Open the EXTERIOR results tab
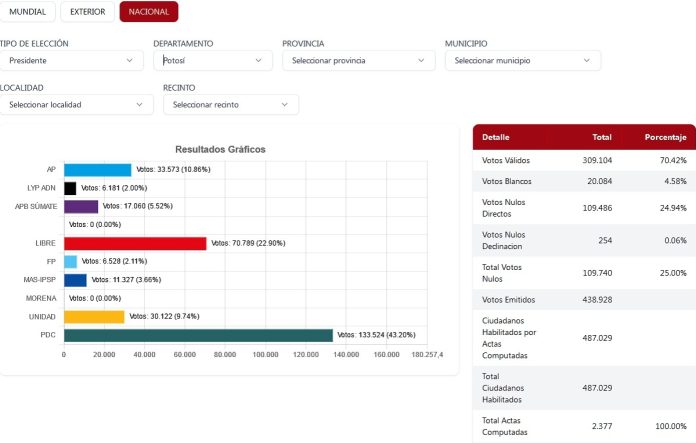The image size is (696, 443). point(87,12)
